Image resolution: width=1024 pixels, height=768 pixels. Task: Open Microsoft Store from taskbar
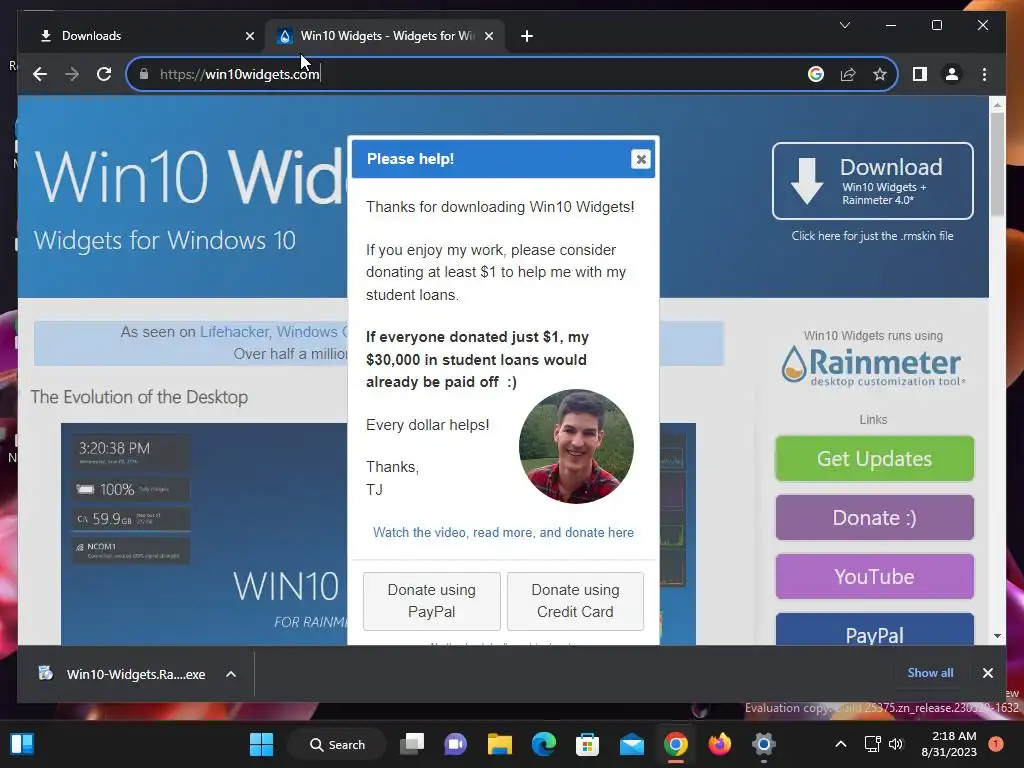coord(587,744)
